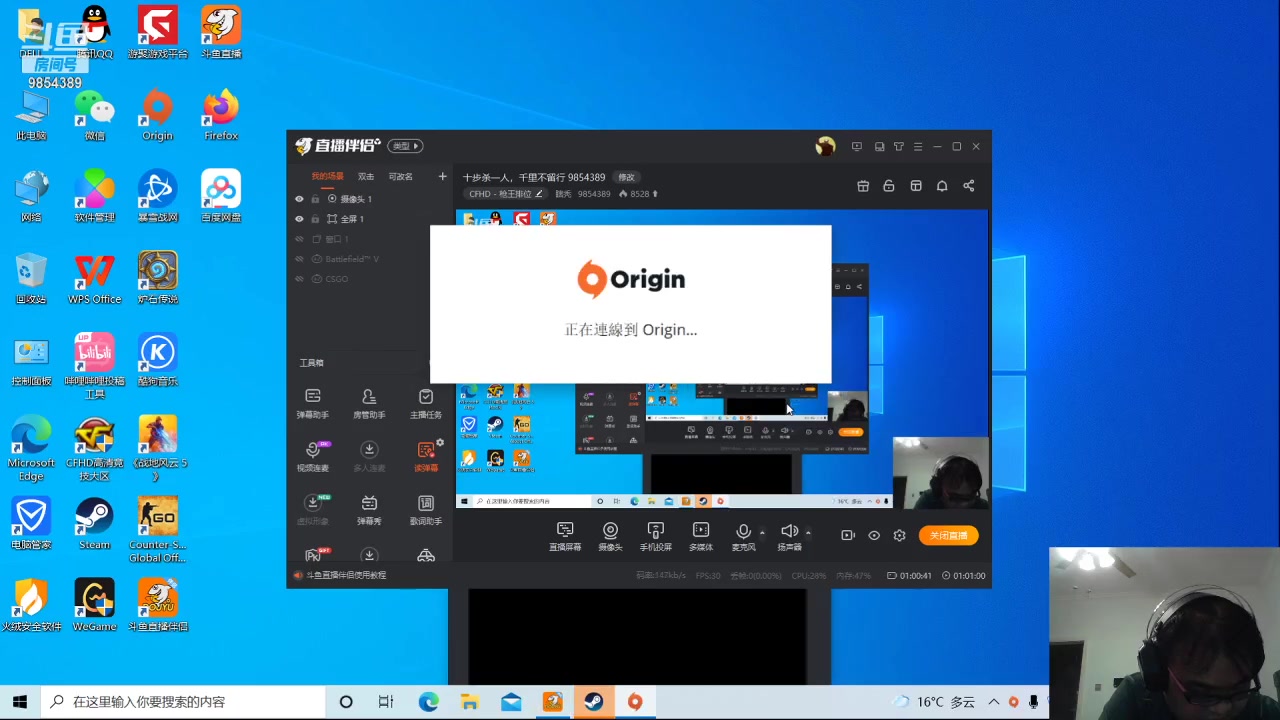1280x720 pixels.
Task: Open the 主播任务 tool
Action: point(426,402)
